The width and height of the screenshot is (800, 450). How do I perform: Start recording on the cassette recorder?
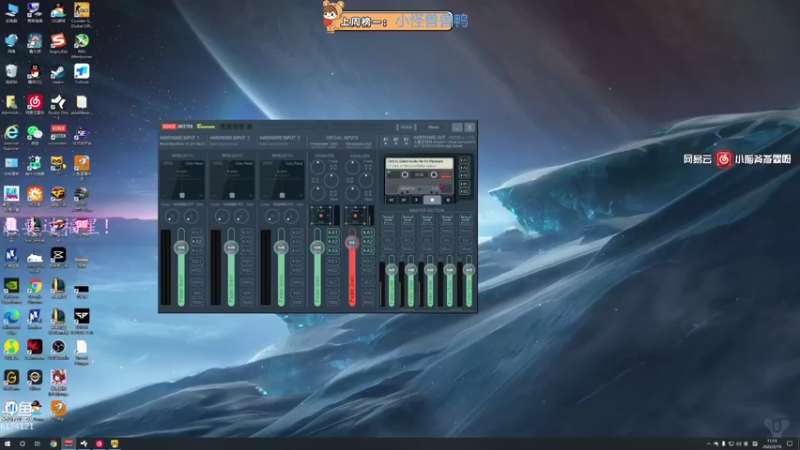click(448, 200)
